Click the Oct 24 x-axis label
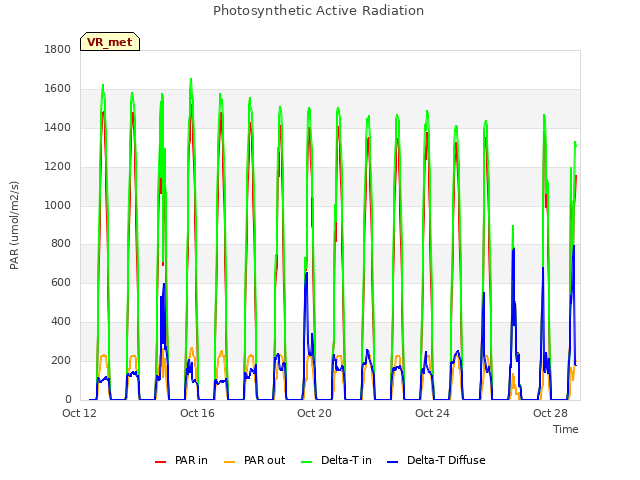Screen dimensions: 640x480 [x=432, y=413]
